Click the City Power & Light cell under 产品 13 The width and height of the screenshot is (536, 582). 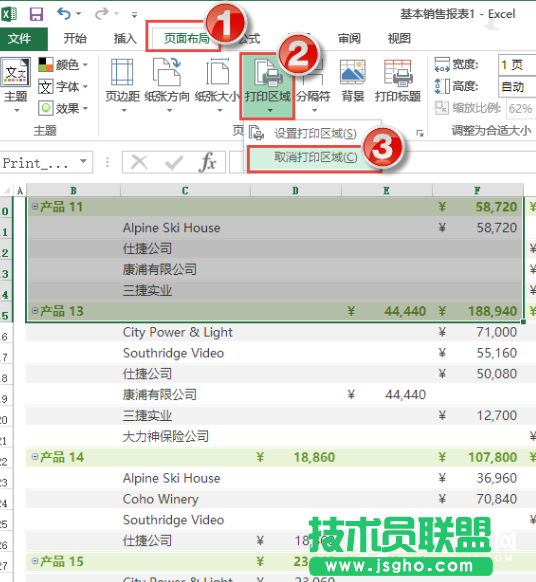click(x=185, y=332)
